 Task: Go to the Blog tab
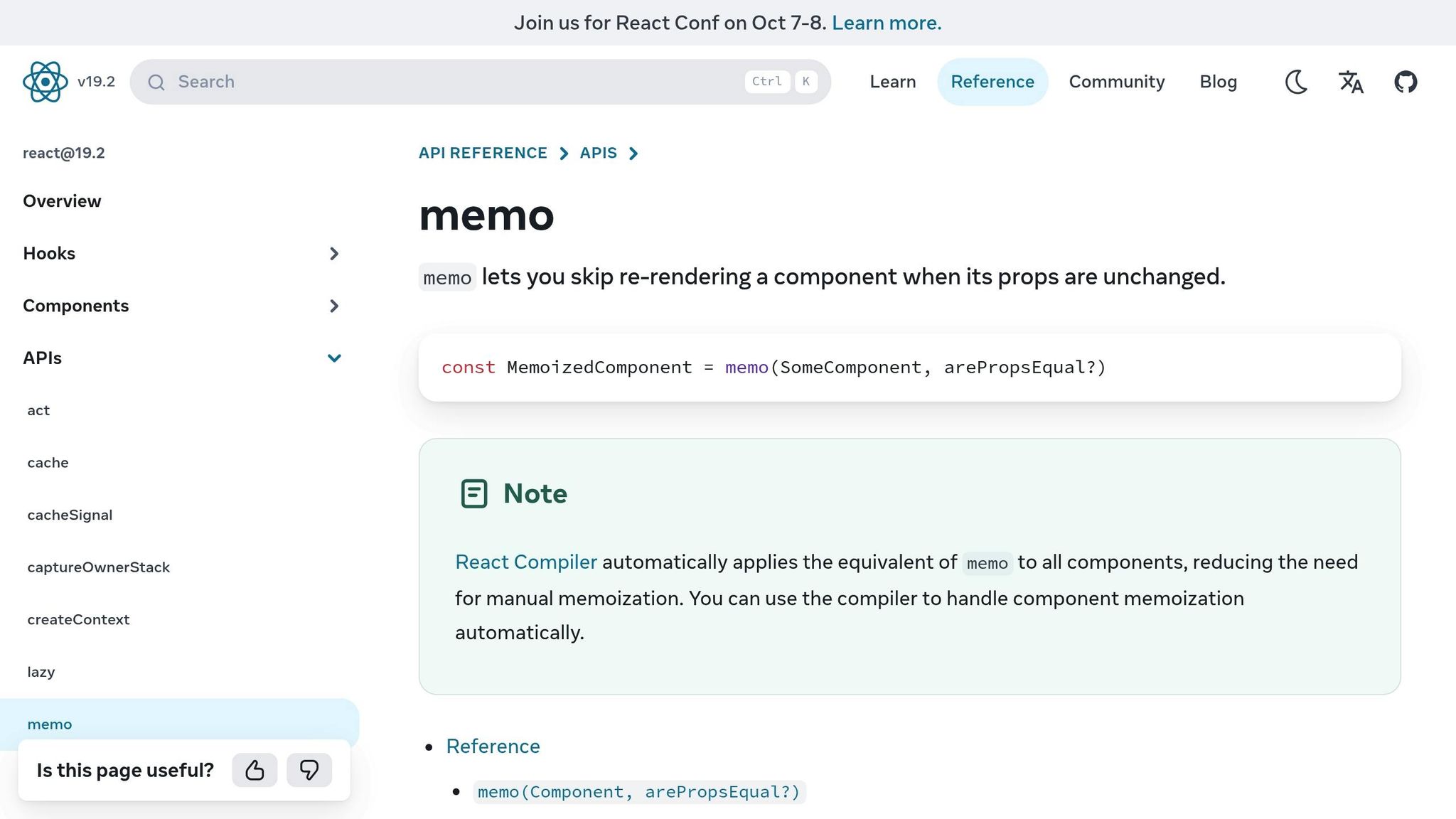click(x=1218, y=82)
